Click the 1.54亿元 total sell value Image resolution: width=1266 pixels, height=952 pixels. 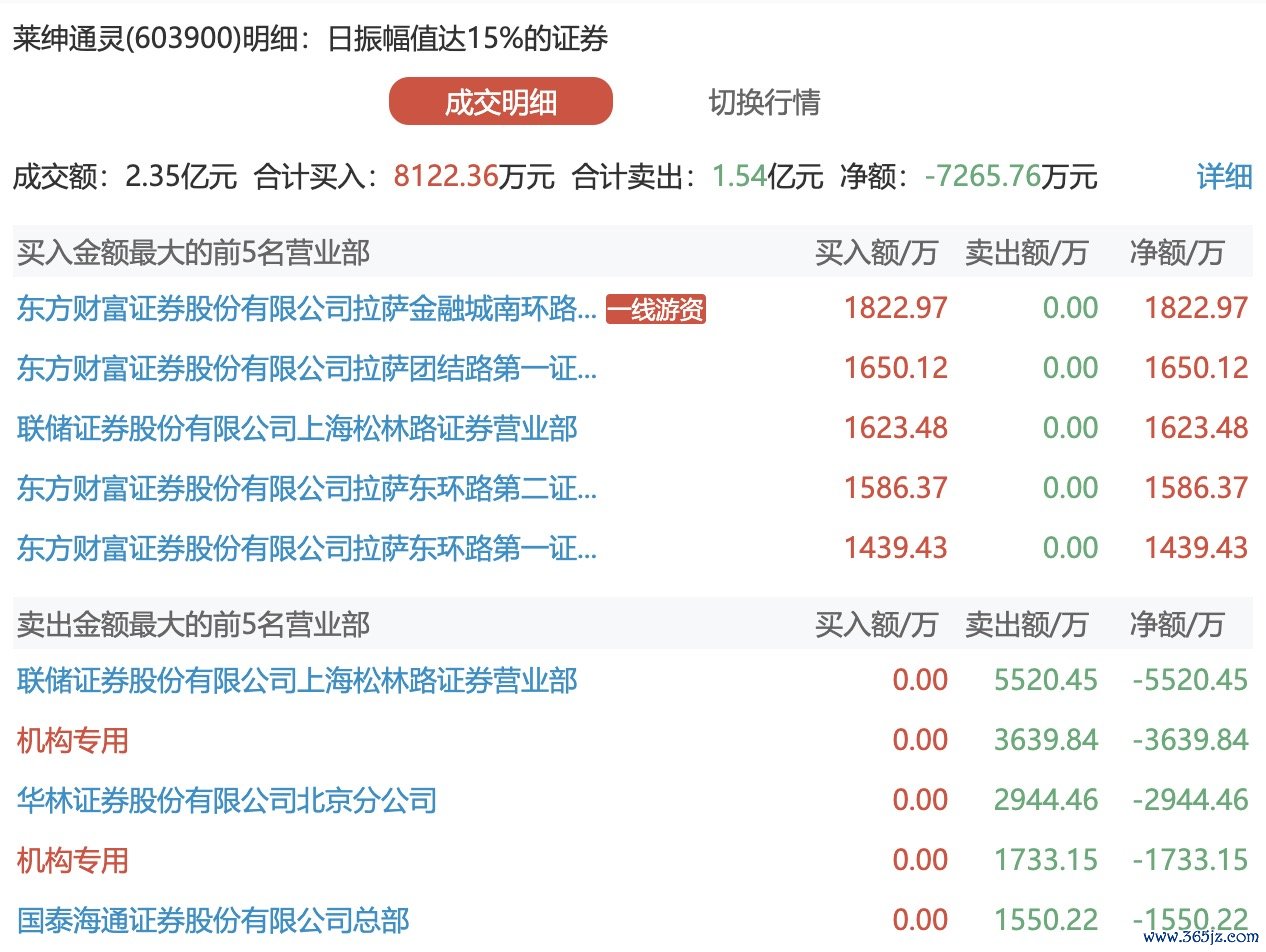[767, 177]
